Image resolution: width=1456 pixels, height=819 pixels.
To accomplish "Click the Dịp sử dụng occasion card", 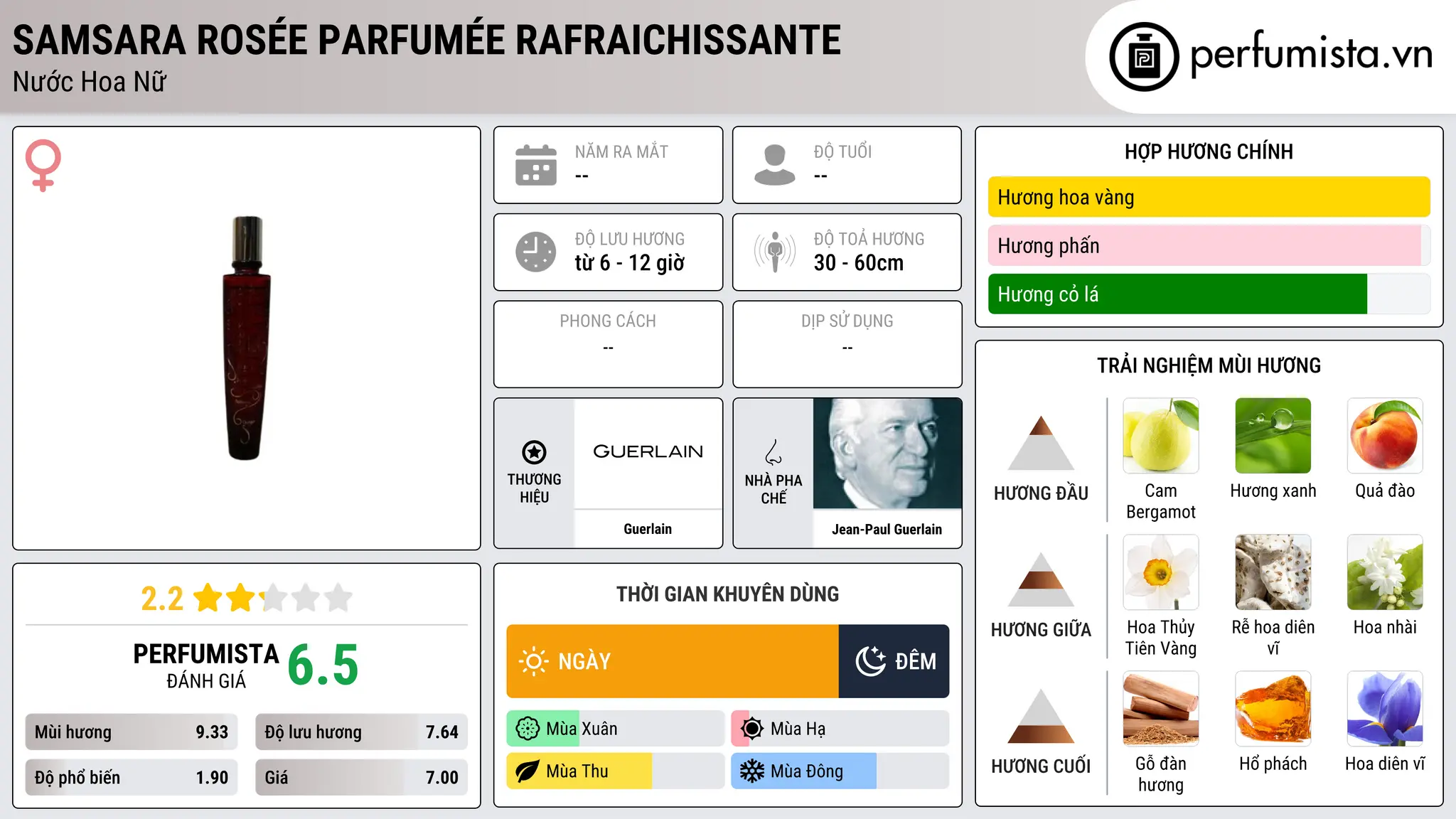I will tap(847, 344).
